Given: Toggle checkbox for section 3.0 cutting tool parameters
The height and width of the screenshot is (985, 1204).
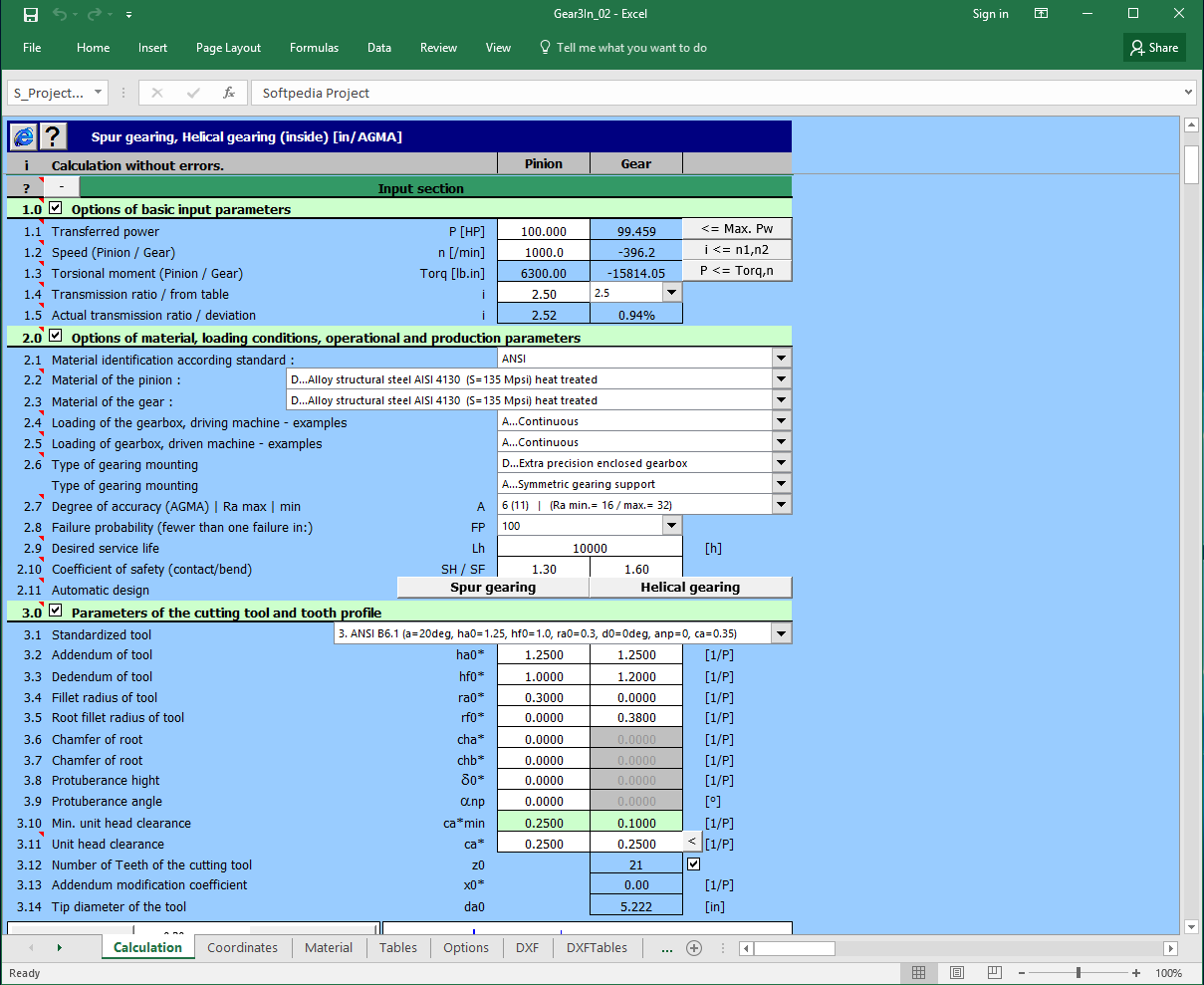Looking at the screenshot, I should click(56, 612).
